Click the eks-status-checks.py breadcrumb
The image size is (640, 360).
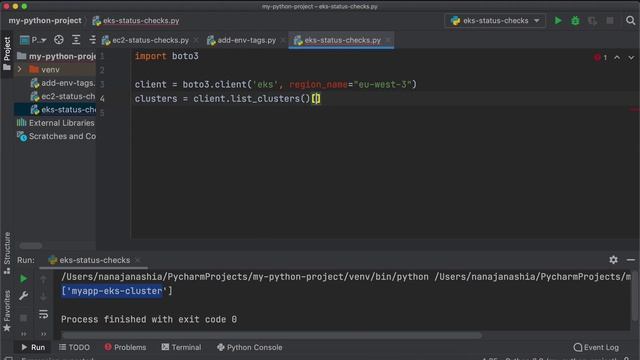tap(136, 20)
